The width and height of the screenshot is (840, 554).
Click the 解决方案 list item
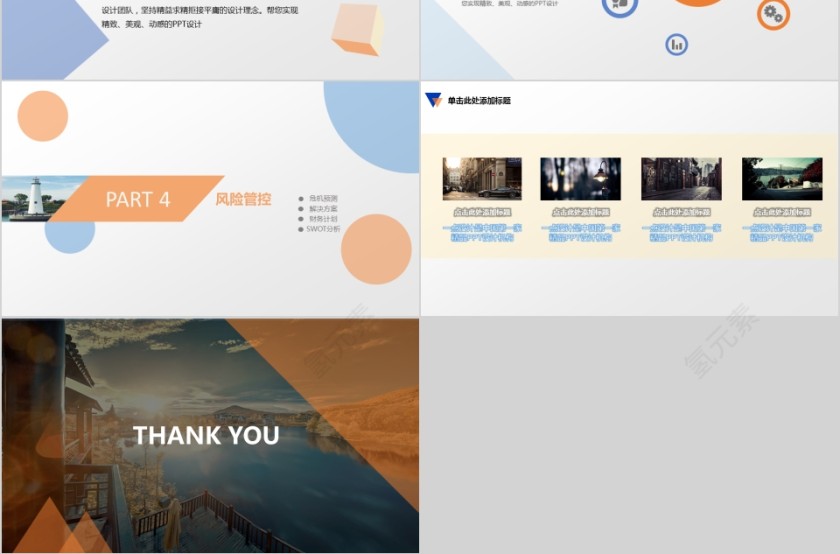click(x=323, y=208)
